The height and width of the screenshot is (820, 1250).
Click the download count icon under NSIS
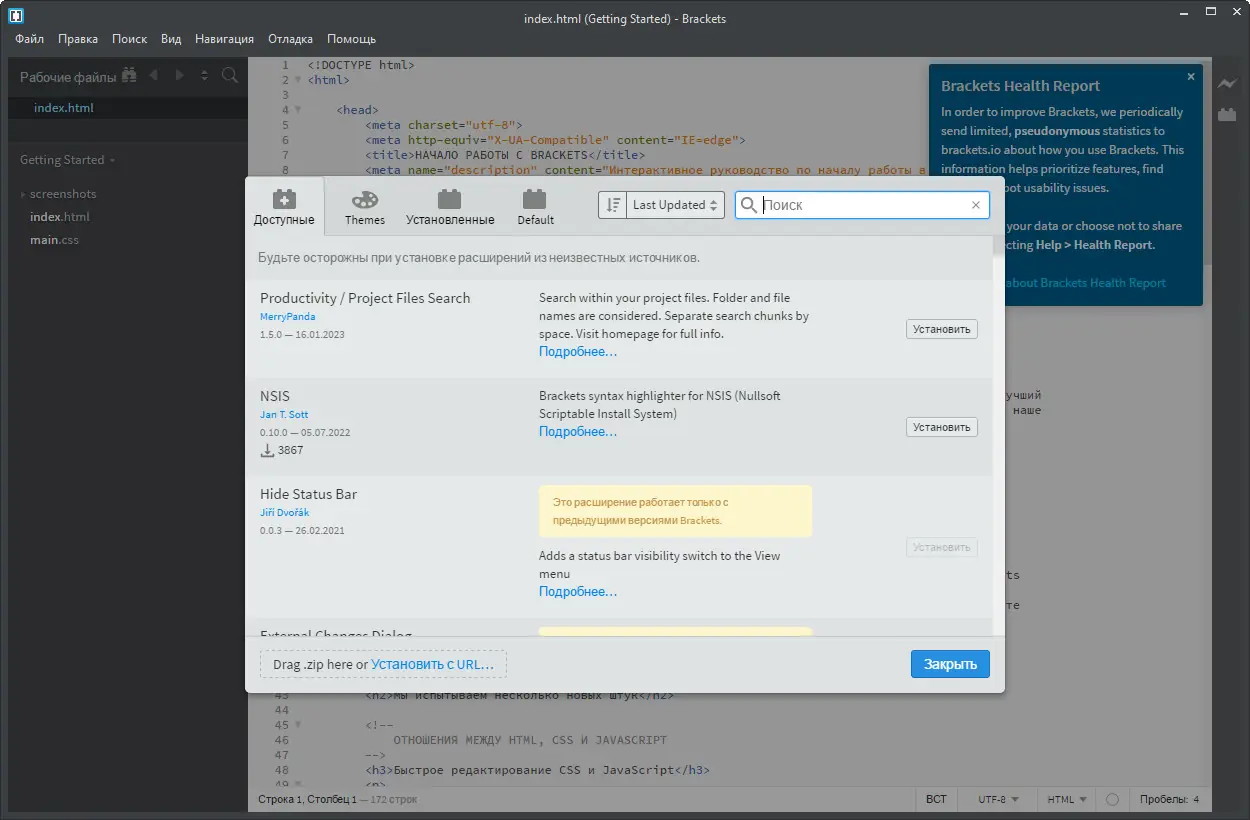point(267,450)
